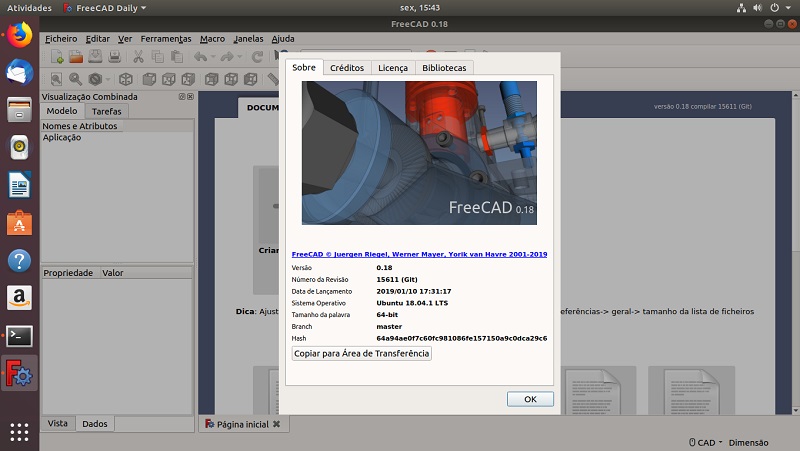The width and height of the screenshot is (800, 451).
Task: Select the Página inicial document tab
Action: (243, 424)
